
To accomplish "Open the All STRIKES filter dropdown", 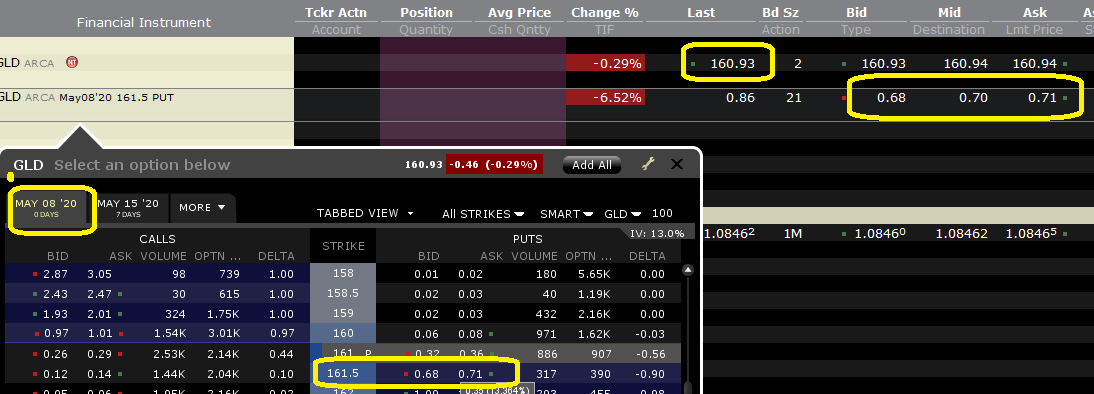I will coord(483,214).
